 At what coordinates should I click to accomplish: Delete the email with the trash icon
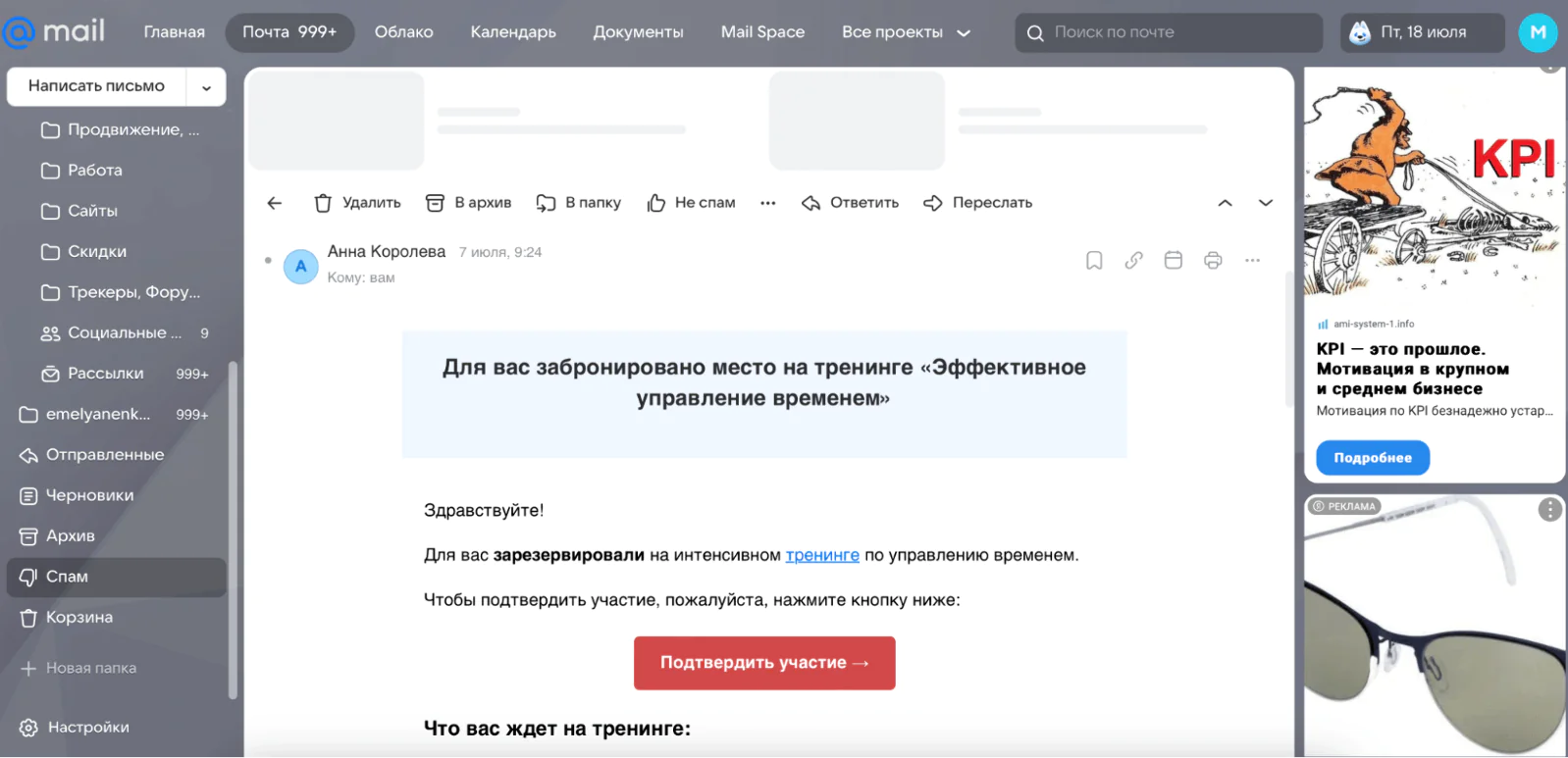pos(357,203)
